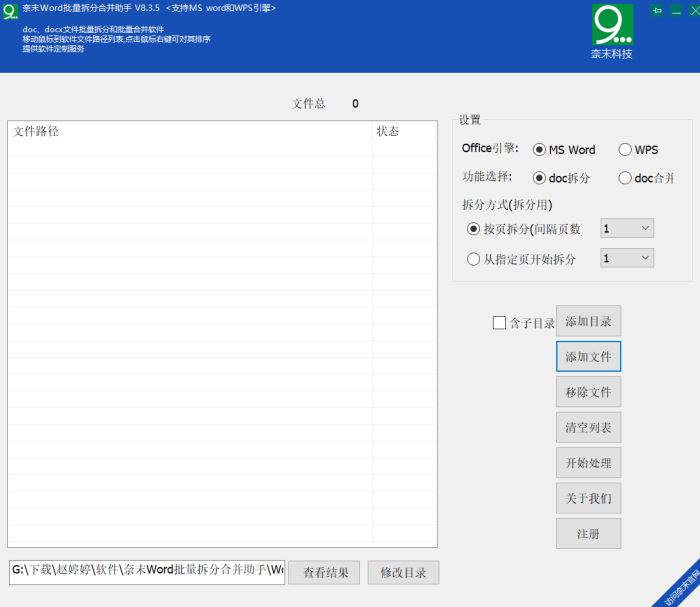Click the output directory path field

coord(147,573)
